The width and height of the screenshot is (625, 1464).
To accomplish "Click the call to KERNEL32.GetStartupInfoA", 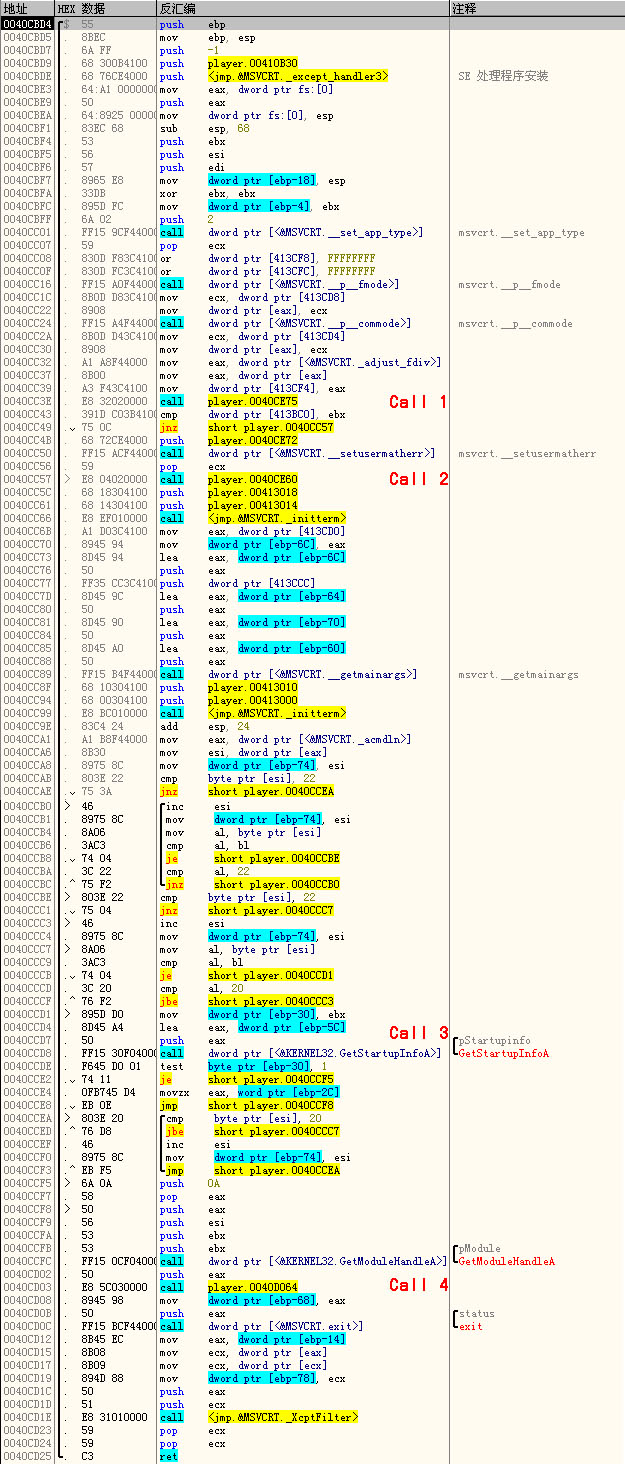I will click(300, 1053).
